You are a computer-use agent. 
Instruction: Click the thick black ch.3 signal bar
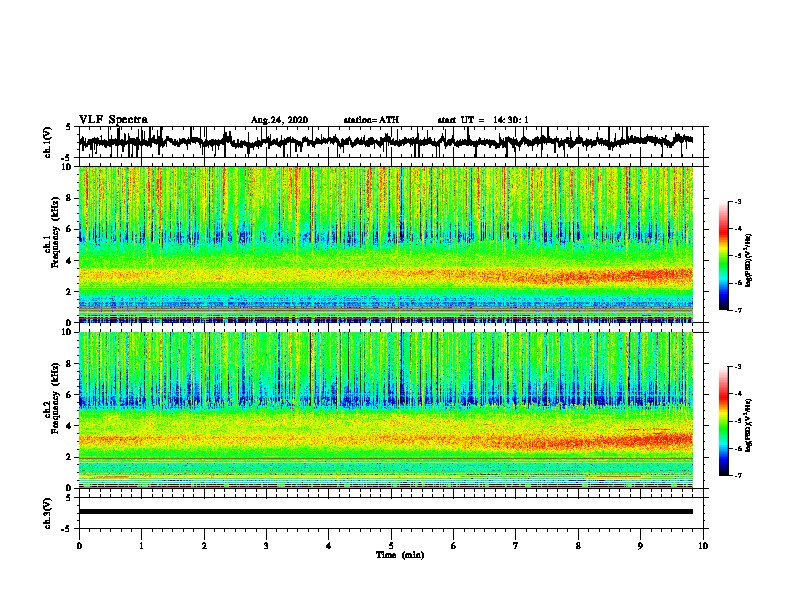(x=386, y=512)
